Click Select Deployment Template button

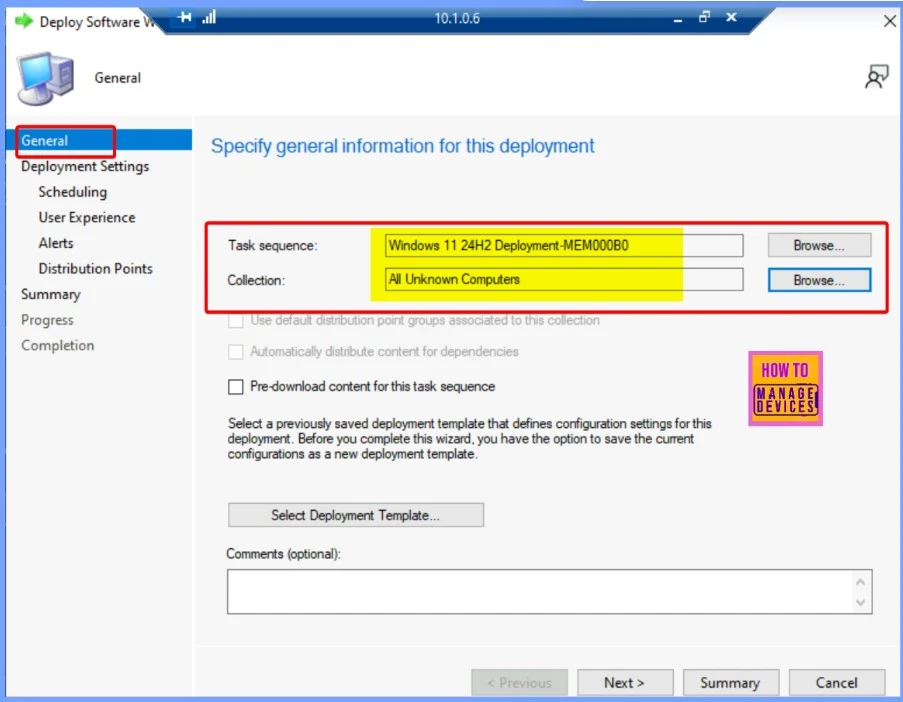pyautogui.click(x=356, y=515)
